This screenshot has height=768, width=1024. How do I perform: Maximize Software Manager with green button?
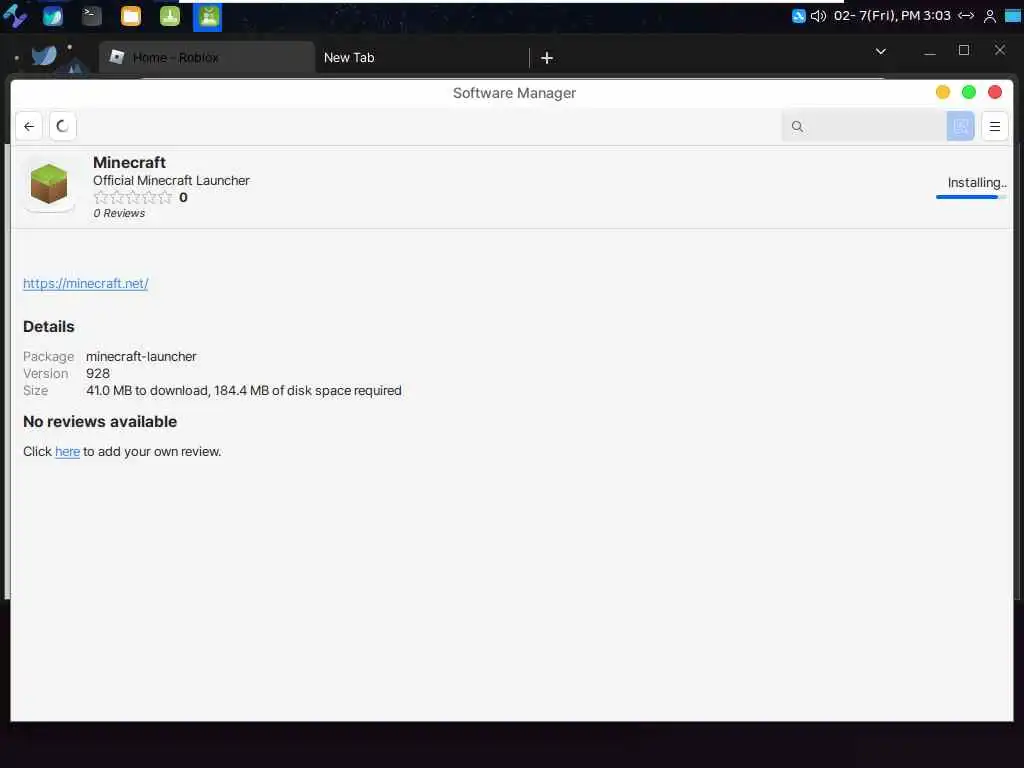tap(968, 92)
